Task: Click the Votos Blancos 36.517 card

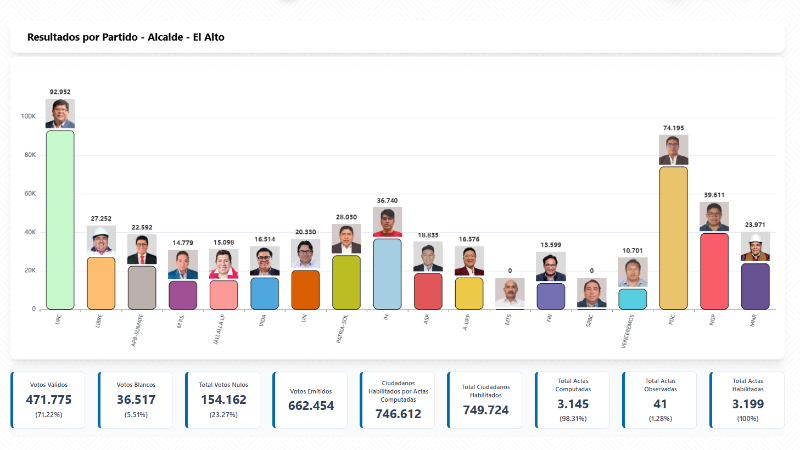Action: (138, 400)
